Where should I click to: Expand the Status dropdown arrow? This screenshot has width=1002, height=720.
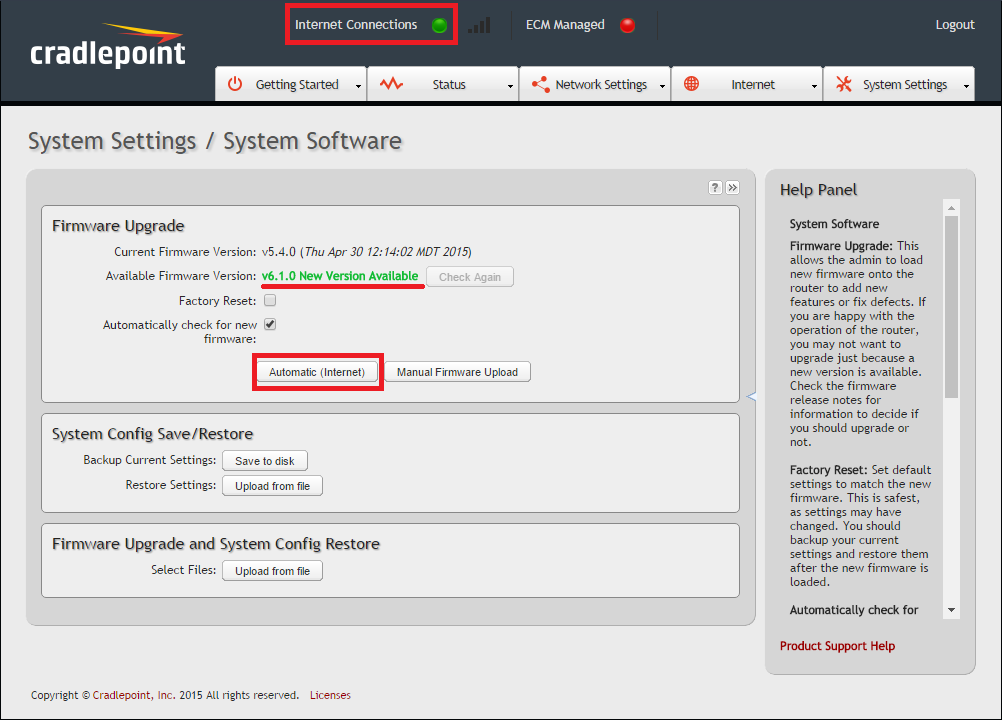point(510,86)
